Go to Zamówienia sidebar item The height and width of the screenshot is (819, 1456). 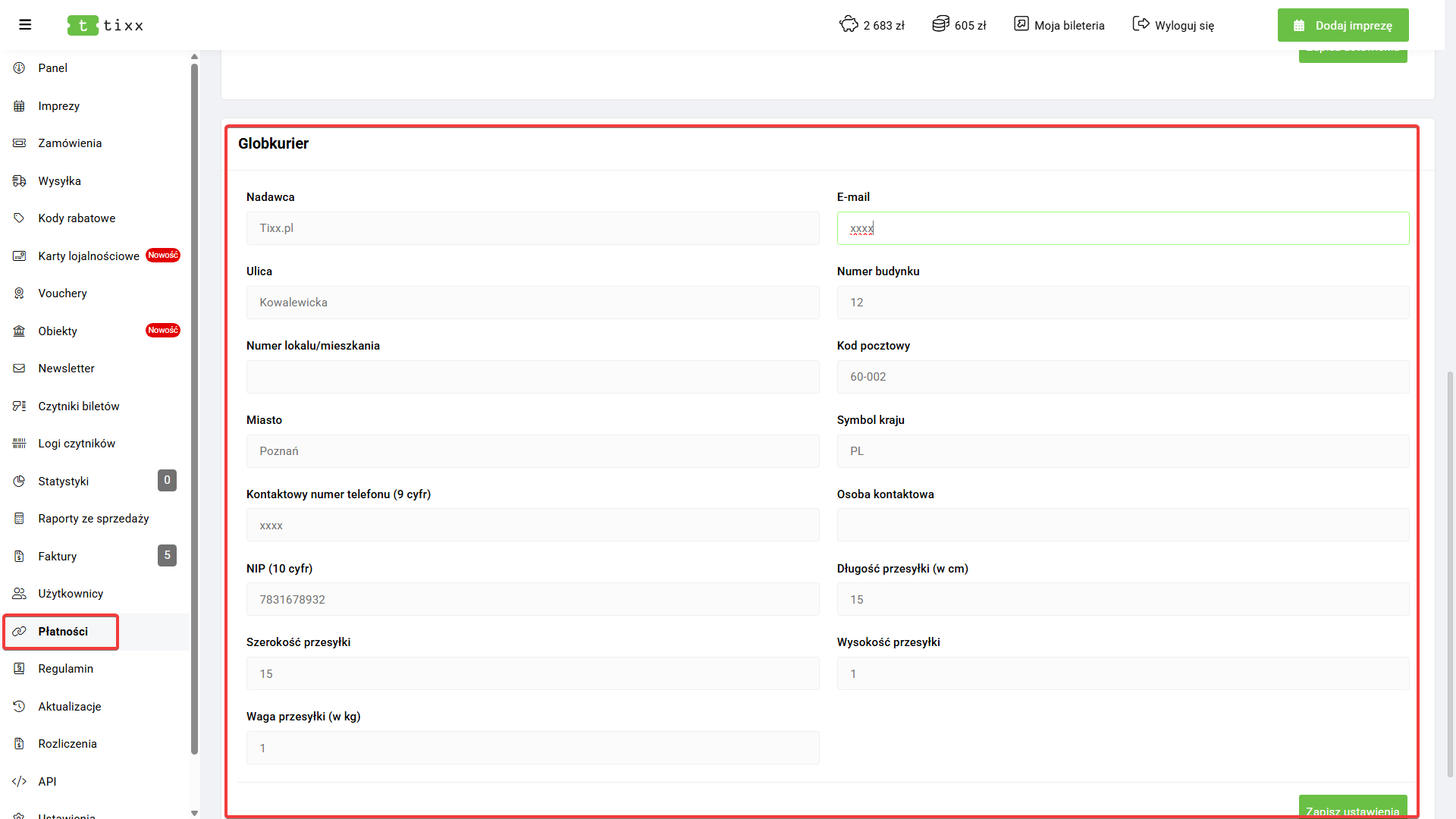tap(70, 143)
